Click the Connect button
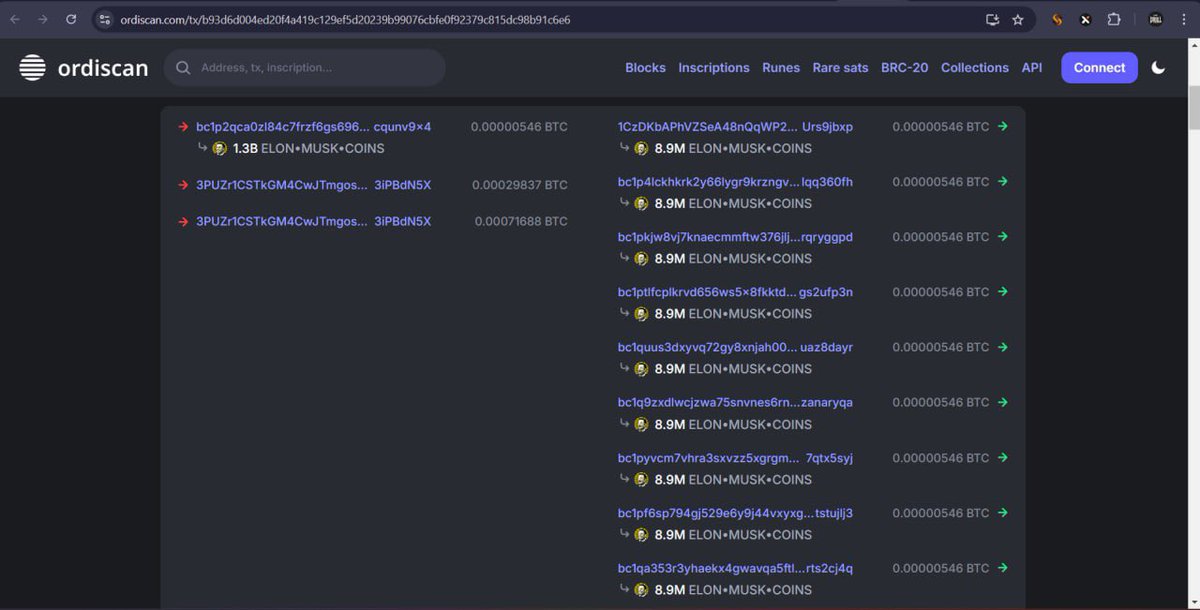The height and width of the screenshot is (610, 1200). tap(1099, 68)
